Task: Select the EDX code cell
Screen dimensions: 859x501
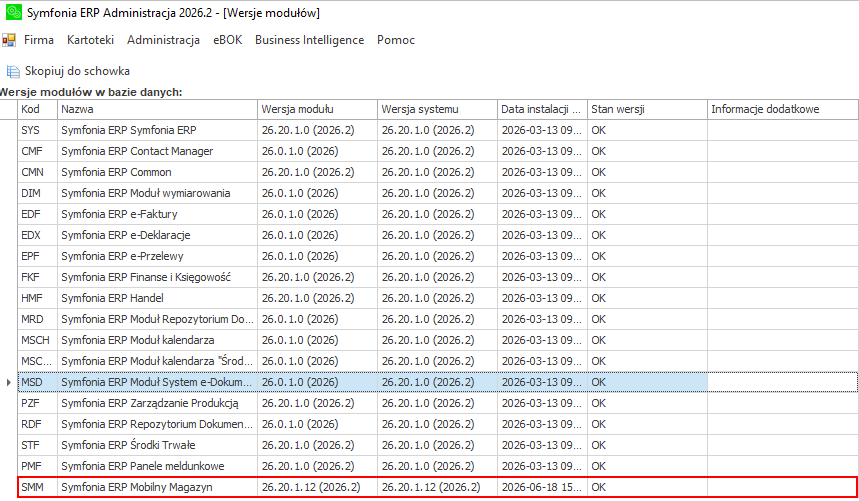Action: point(37,235)
